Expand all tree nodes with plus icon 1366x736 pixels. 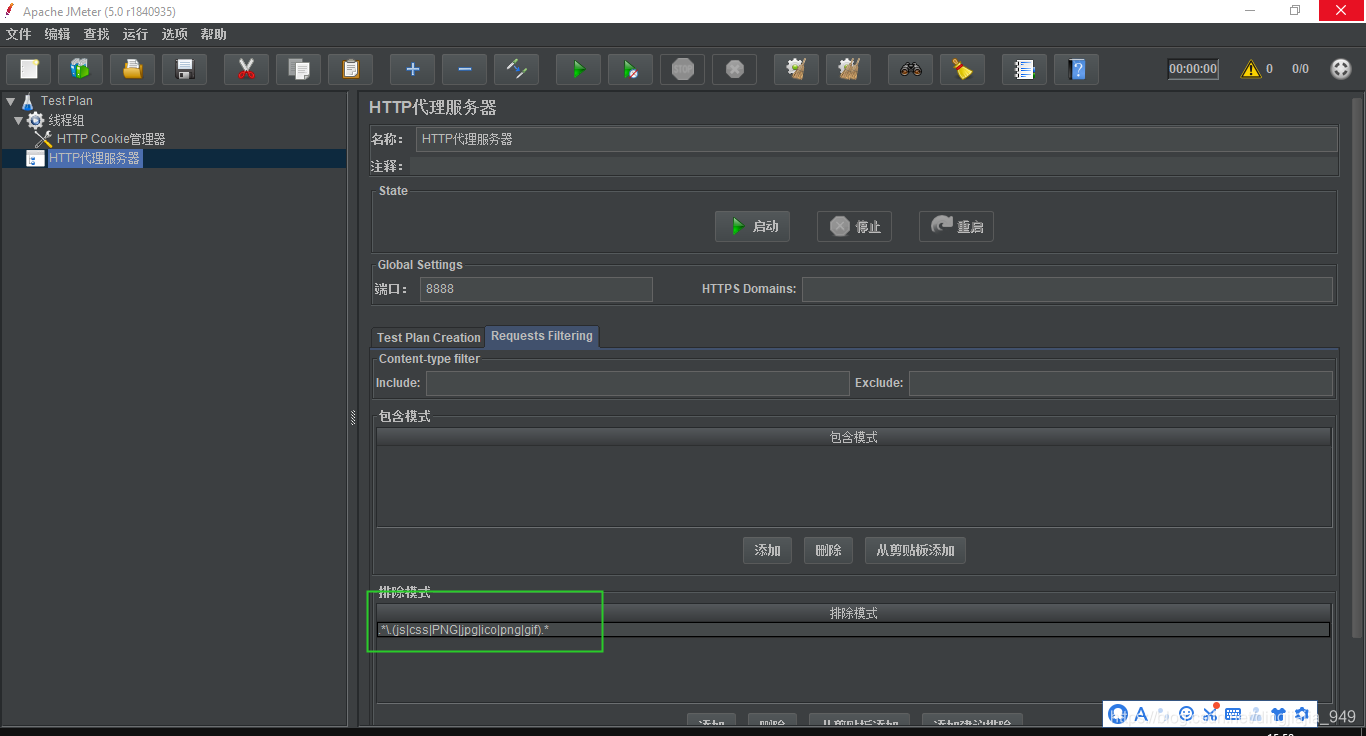click(412, 69)
